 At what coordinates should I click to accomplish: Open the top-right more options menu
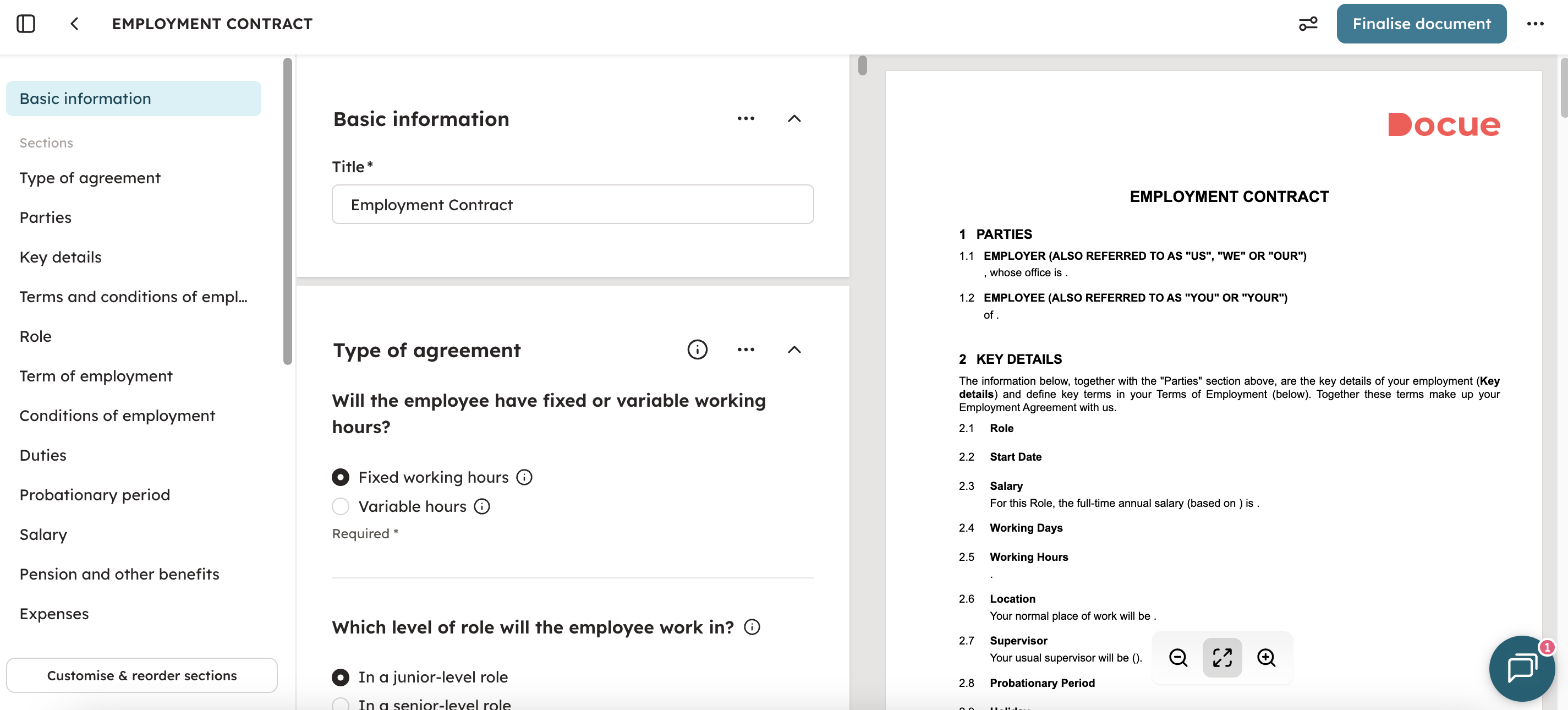point(1534,24)
